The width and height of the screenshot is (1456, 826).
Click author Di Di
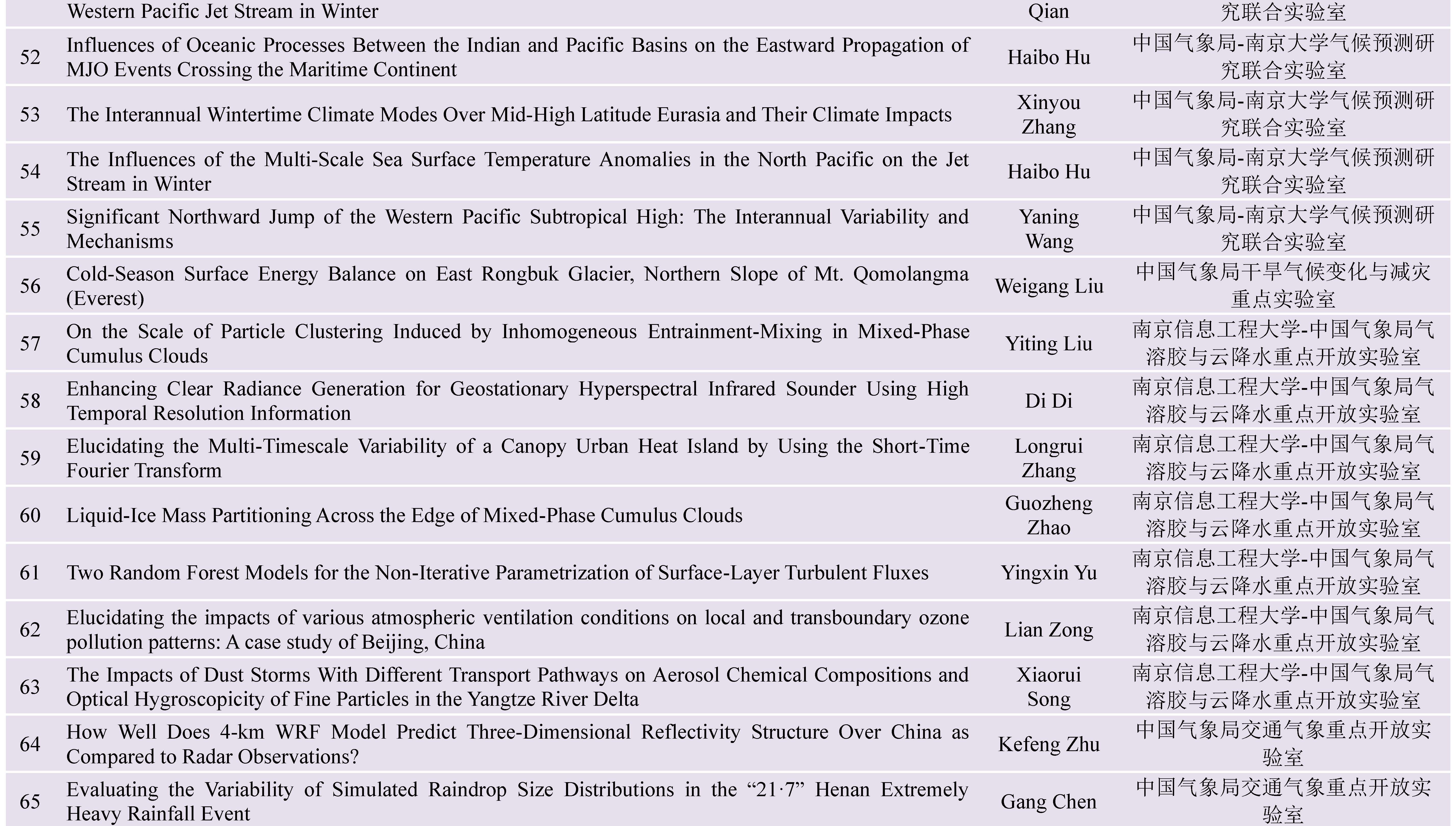1048,401
